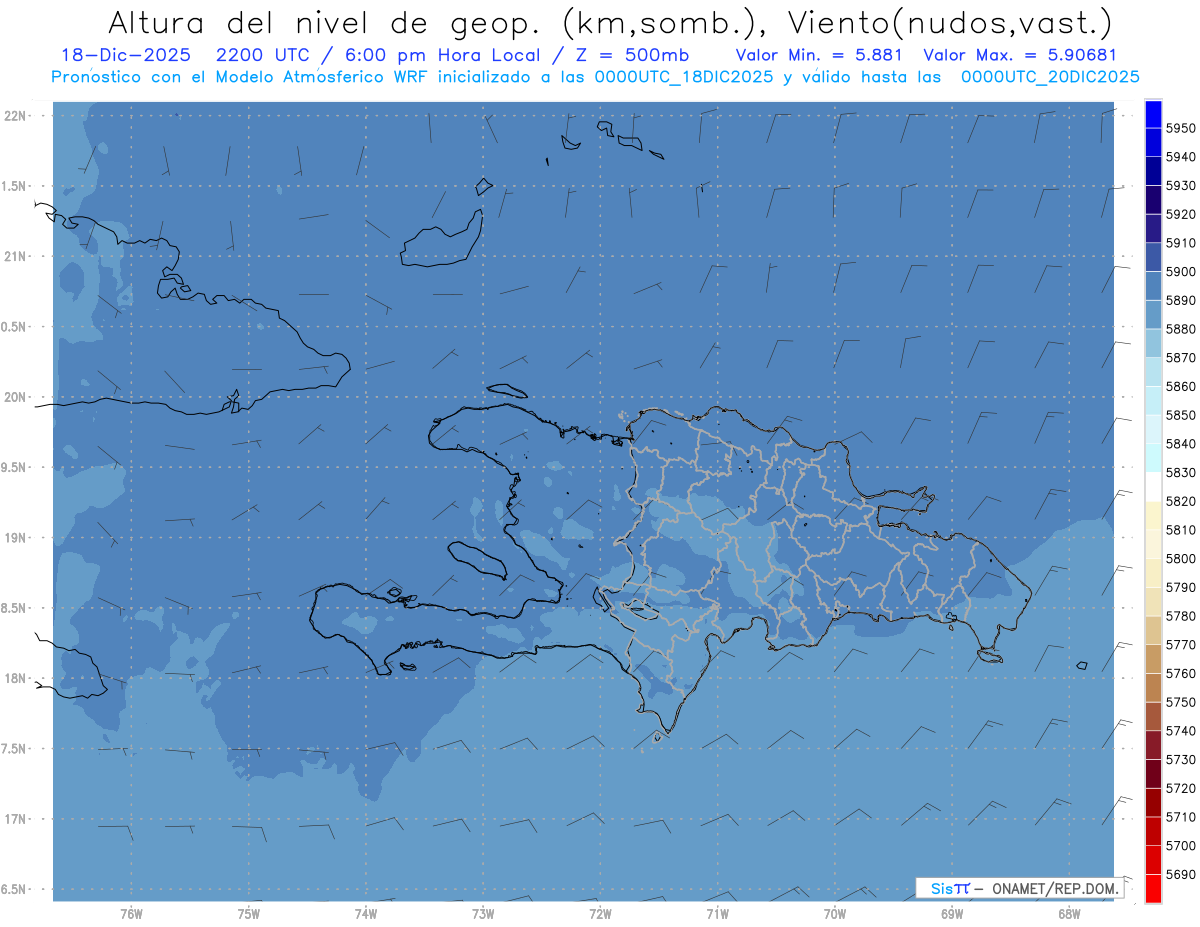Click the 5950 colorbar value
This screenshot has height=927, width=1200.
[1181, 128]
